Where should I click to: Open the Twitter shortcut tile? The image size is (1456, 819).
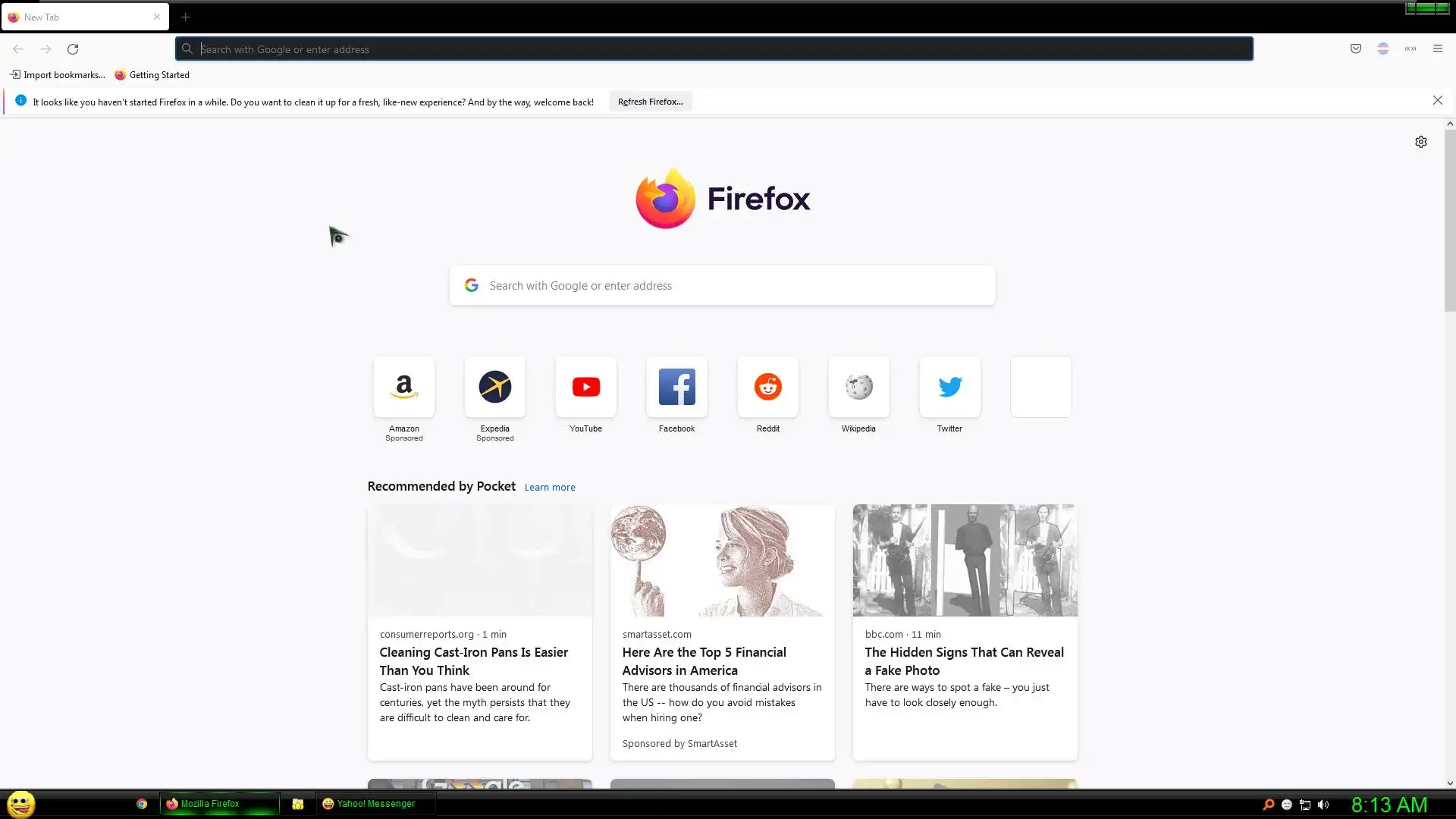(949, 388)
